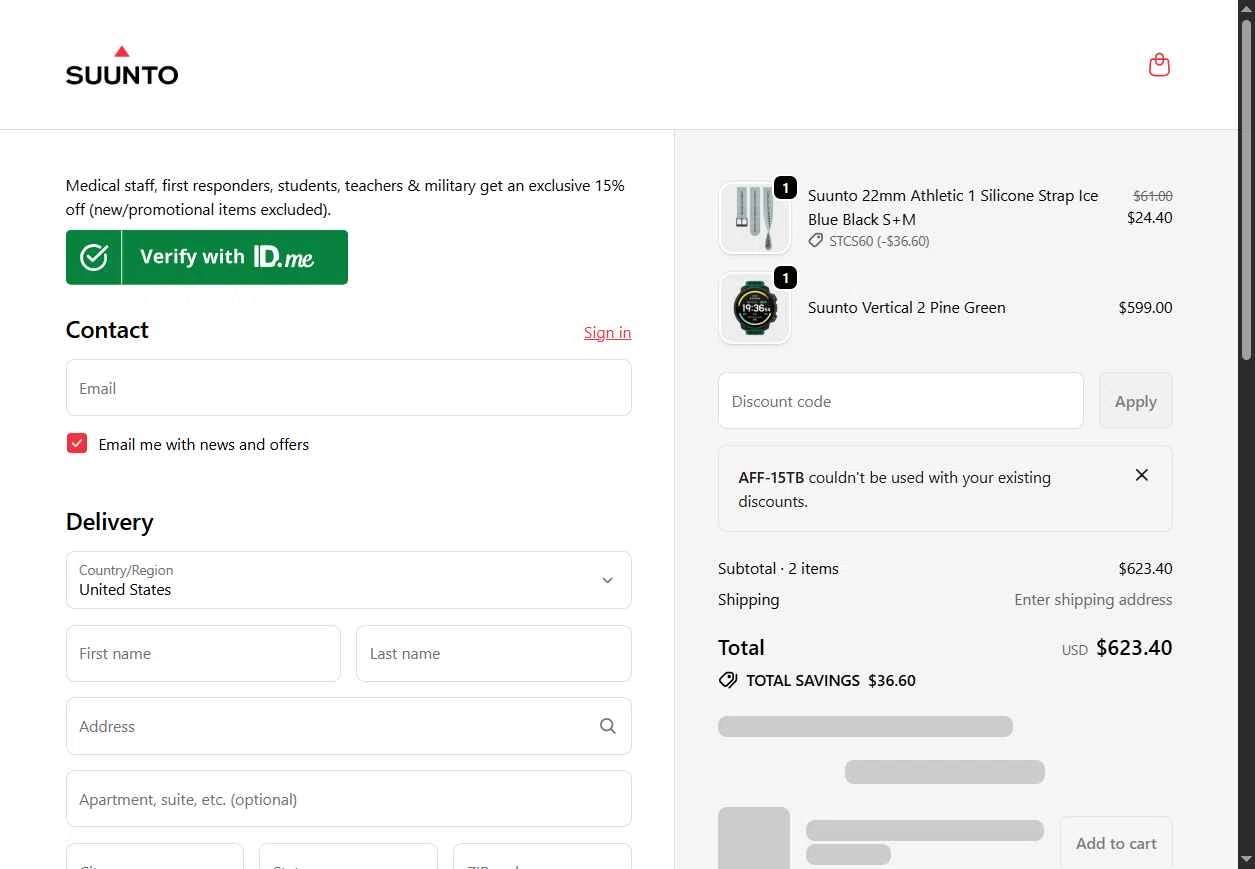Click the STCS60 (-$36.60) discount label
This screenshot has height=869, width=1255.
879,241
